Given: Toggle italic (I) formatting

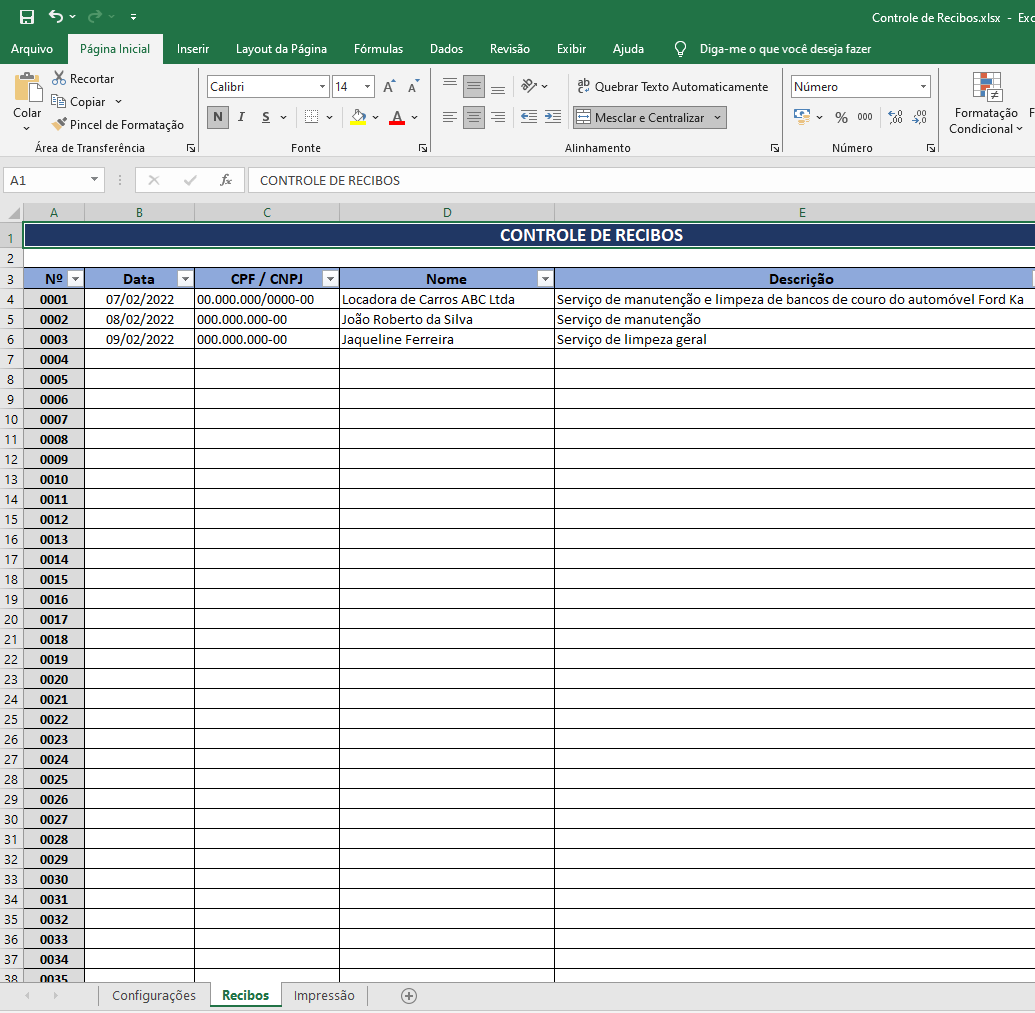Looking at the screenshot, I should pos(241,117).
